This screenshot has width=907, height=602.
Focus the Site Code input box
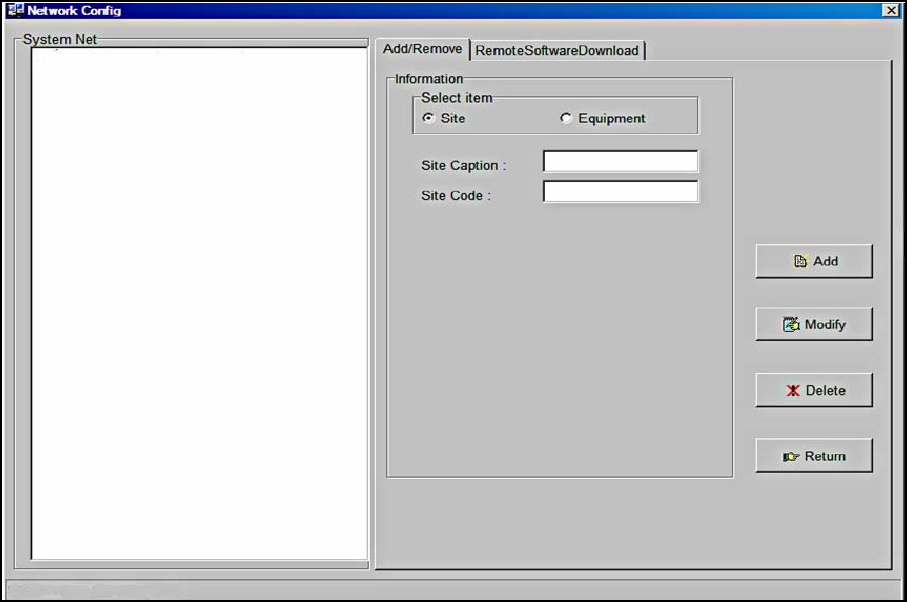coord(620,191)
